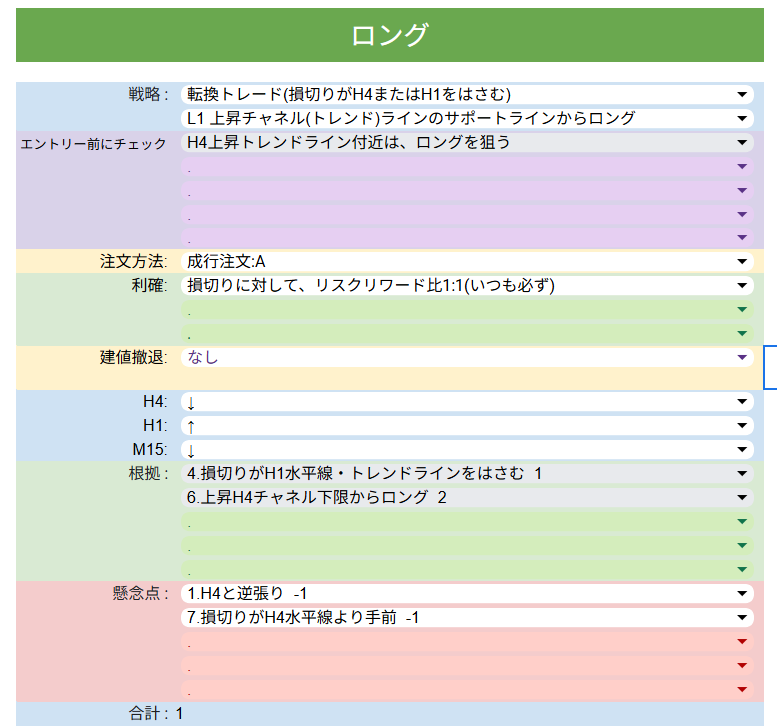Open the 転換トレード strategy dropdown

[742, 95]
